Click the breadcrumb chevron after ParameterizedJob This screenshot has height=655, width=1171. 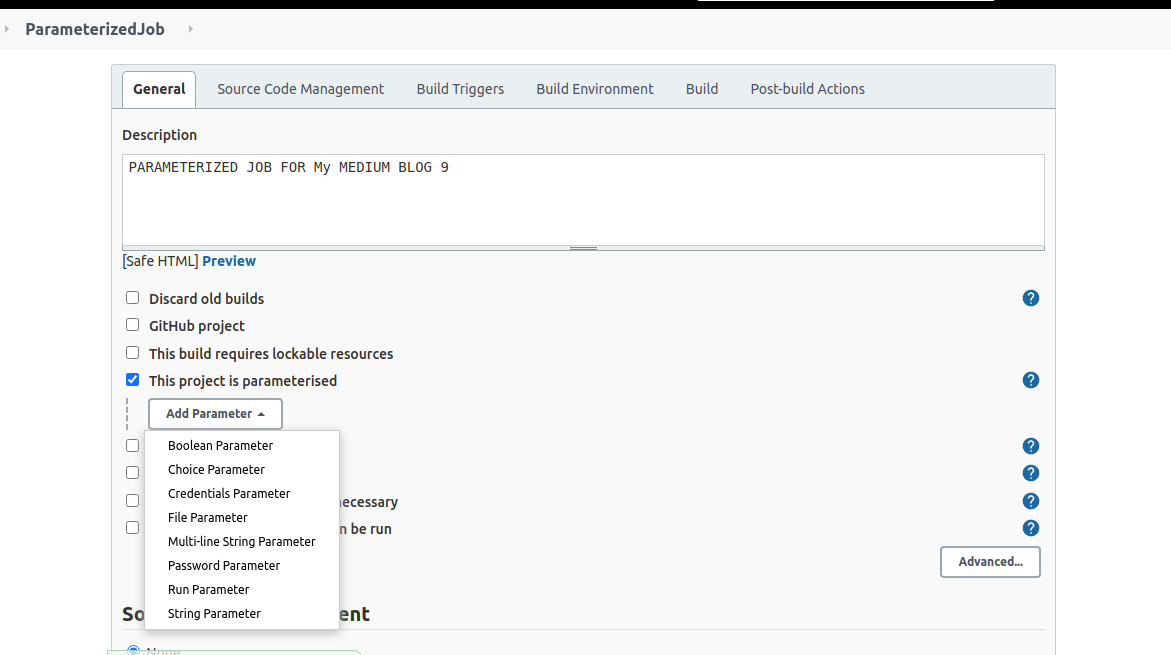tap(189, 30)
